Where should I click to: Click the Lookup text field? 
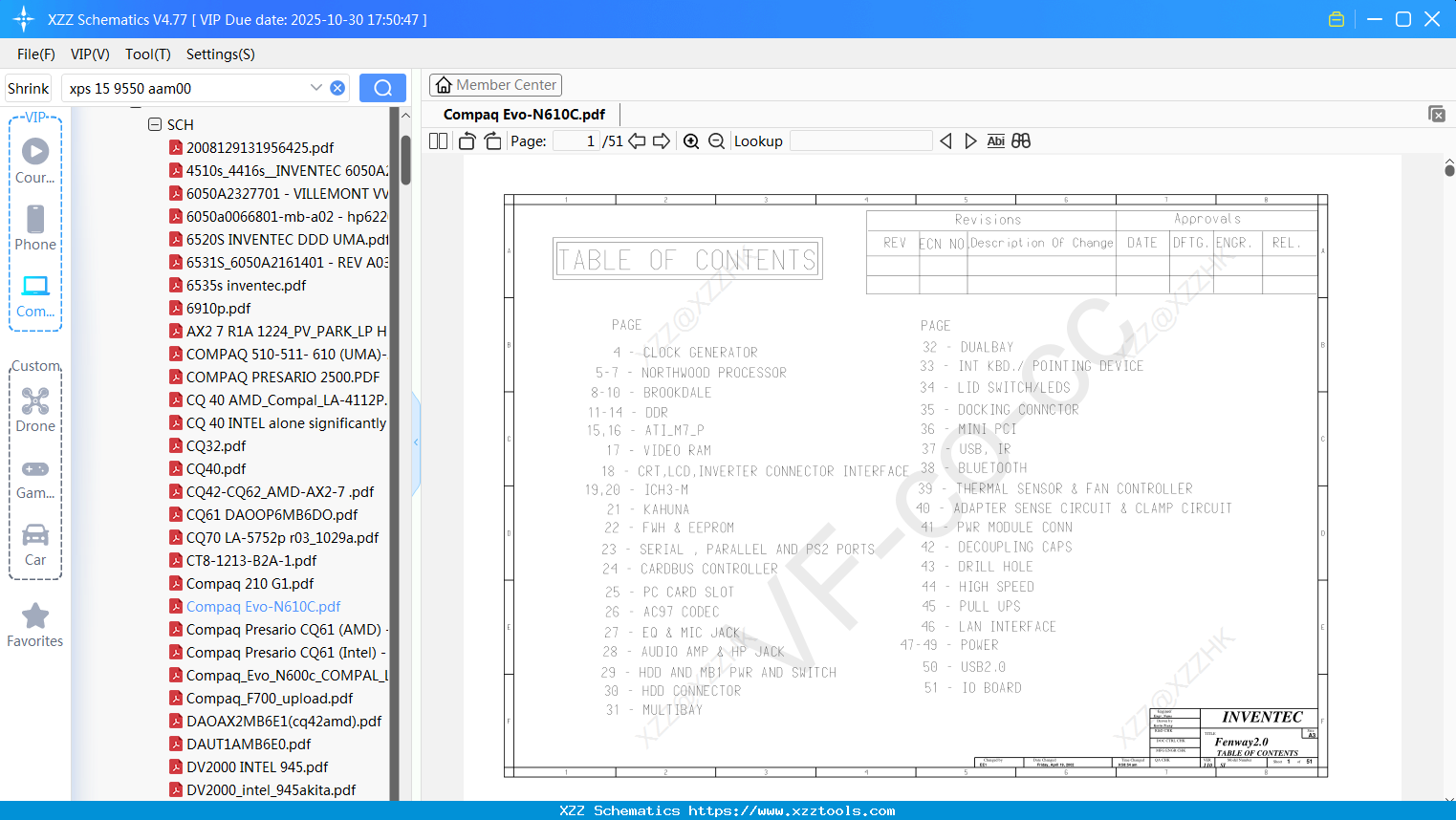tap(861, 141)
